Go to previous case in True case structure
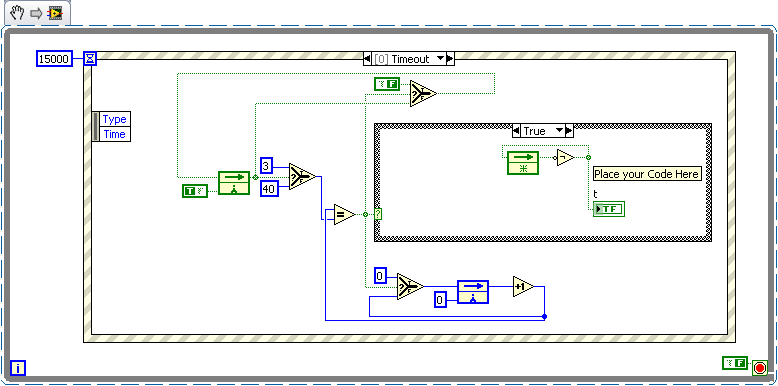 (516, 131)
